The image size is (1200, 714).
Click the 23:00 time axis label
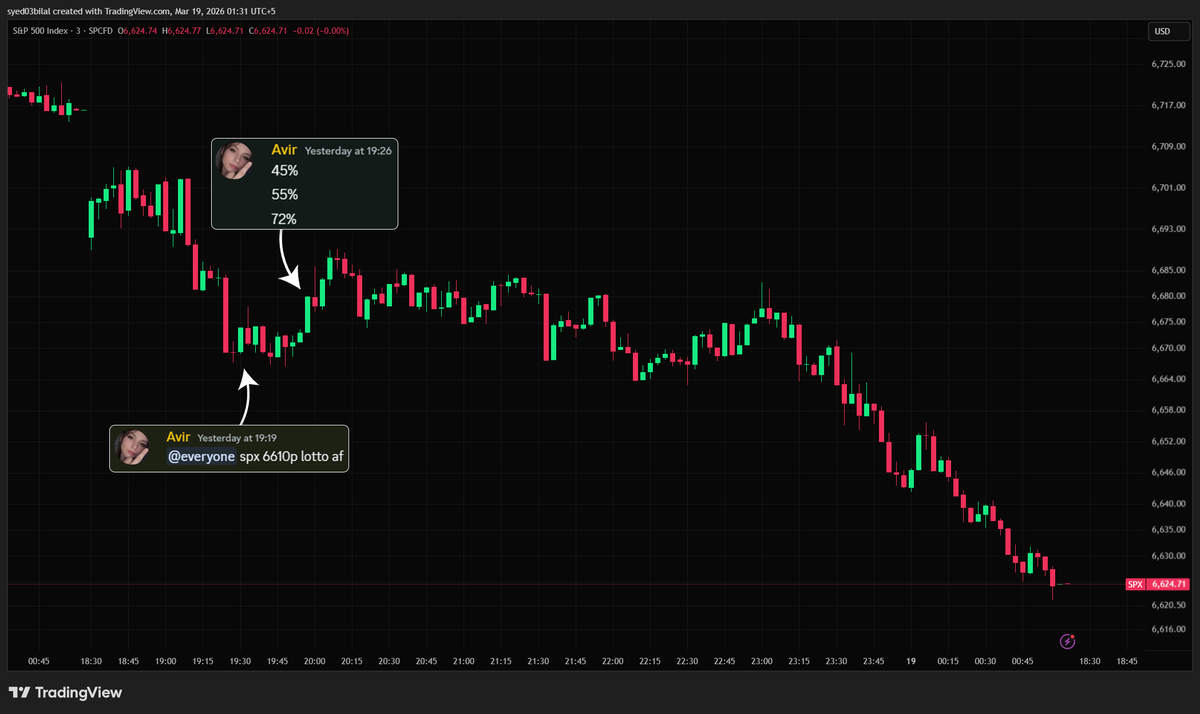pos(762,661)
